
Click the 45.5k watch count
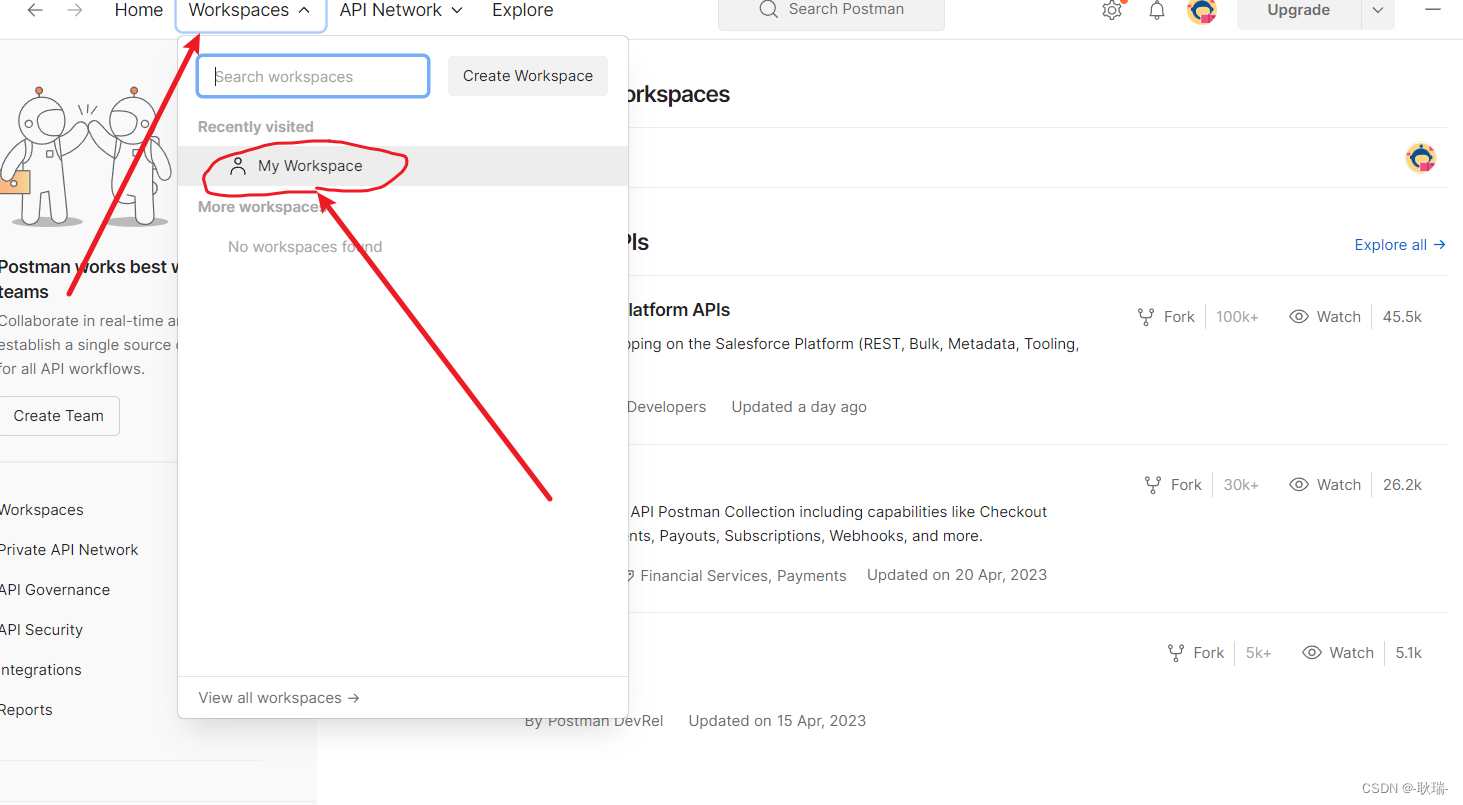click(x=1402, y=317)
